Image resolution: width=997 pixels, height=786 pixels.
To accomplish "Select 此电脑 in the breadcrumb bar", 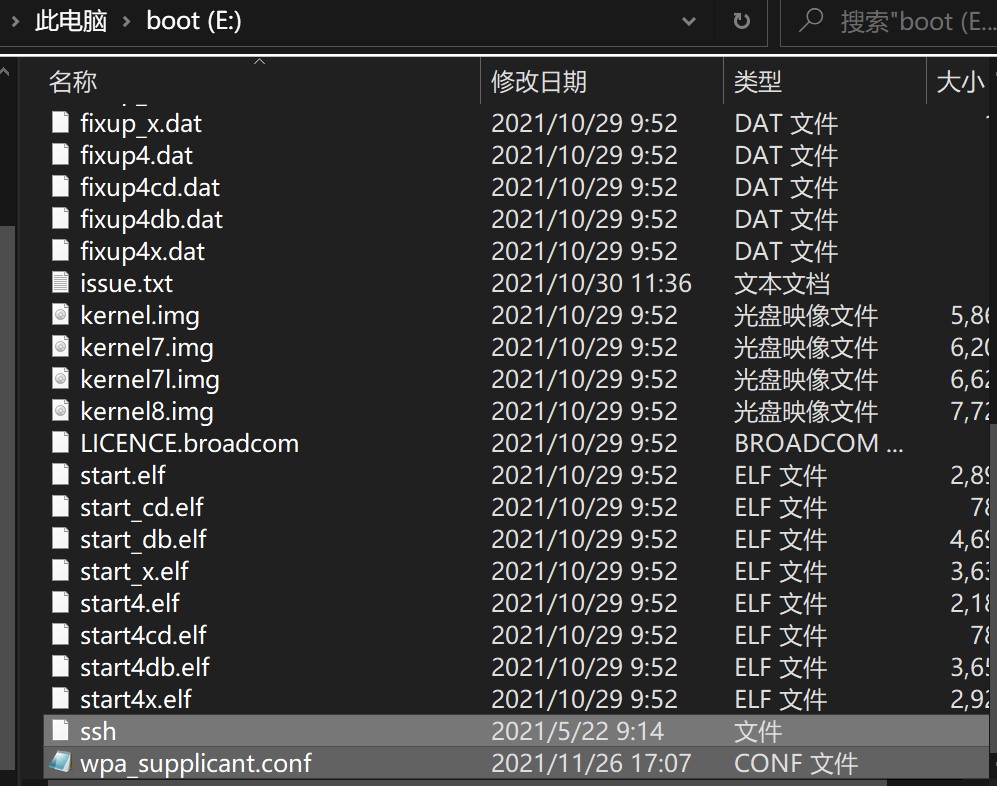I will pos(70,21).
